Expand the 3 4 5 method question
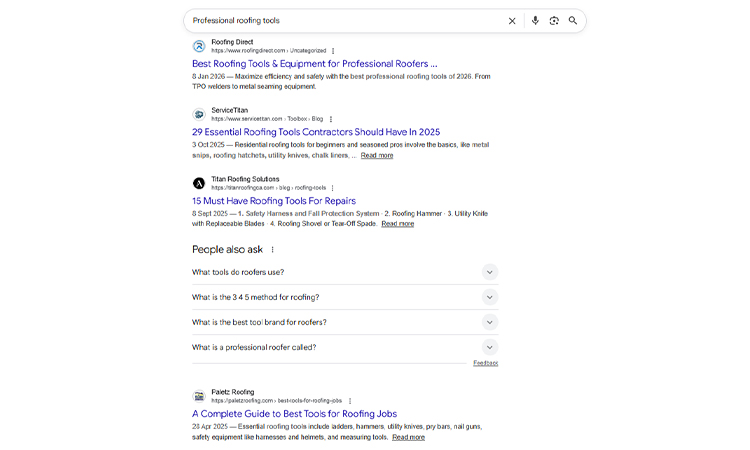This screenshot has height=450, width=750. (x=489, y=297)
